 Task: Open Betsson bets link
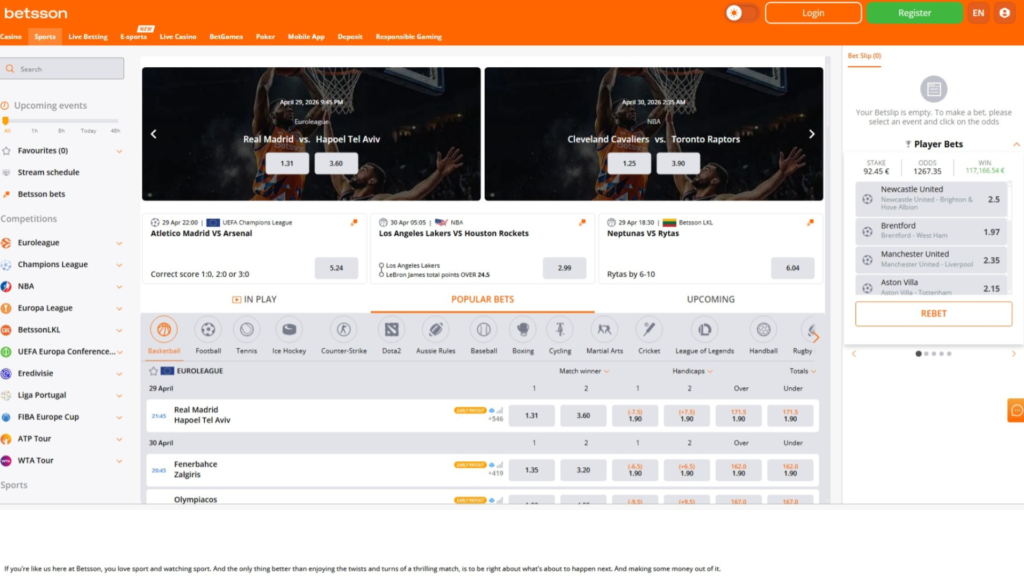(41, 194)
